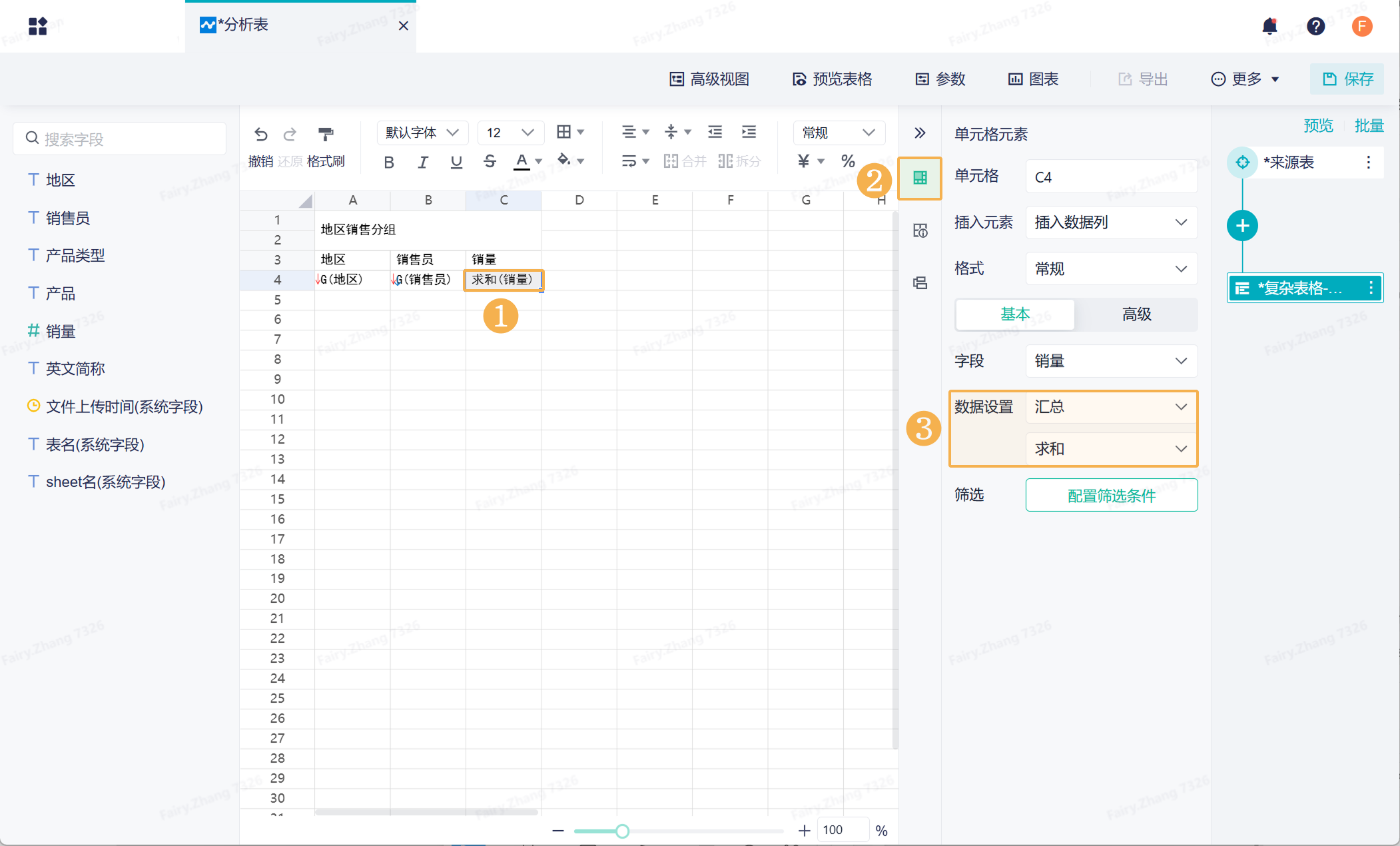Click the 配置筛选条件 button
Screen dimensions: 1400x846
[1111, 496]
